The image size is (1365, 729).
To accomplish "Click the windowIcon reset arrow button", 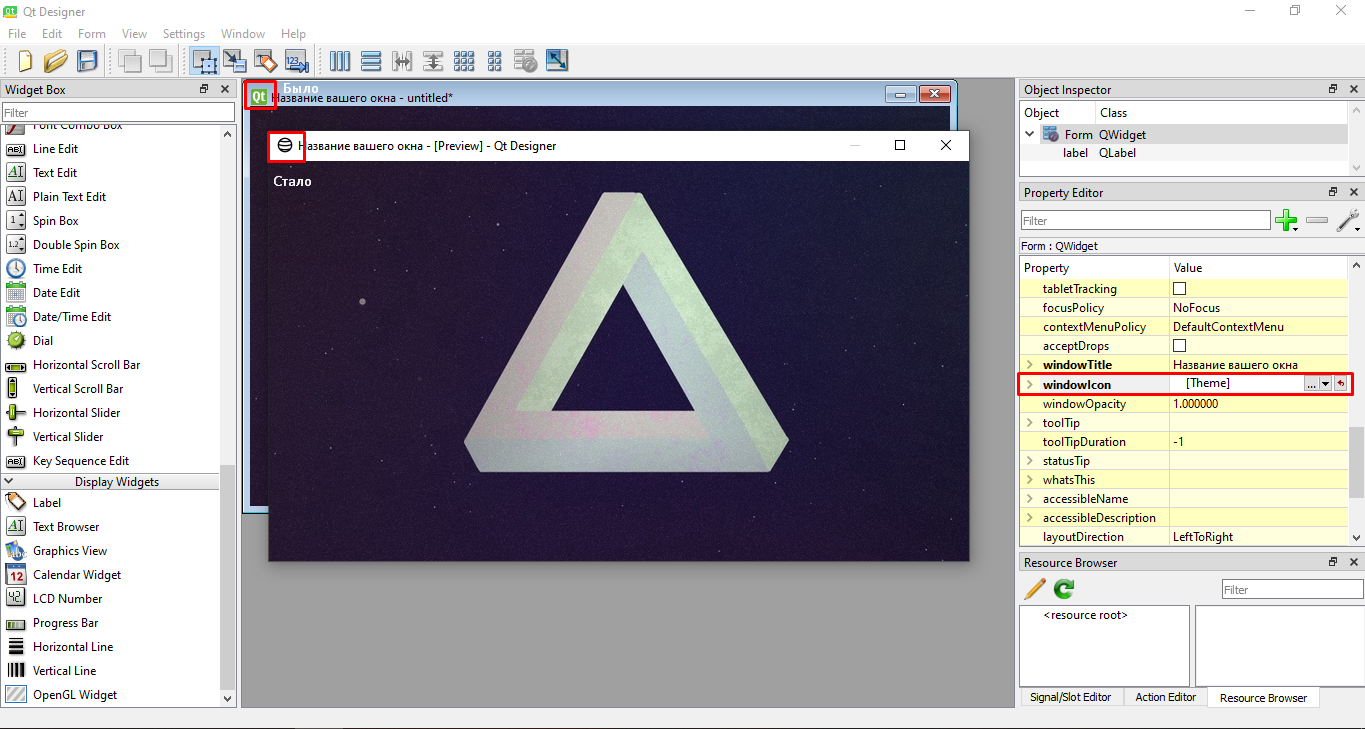I will pos(1341,384).
